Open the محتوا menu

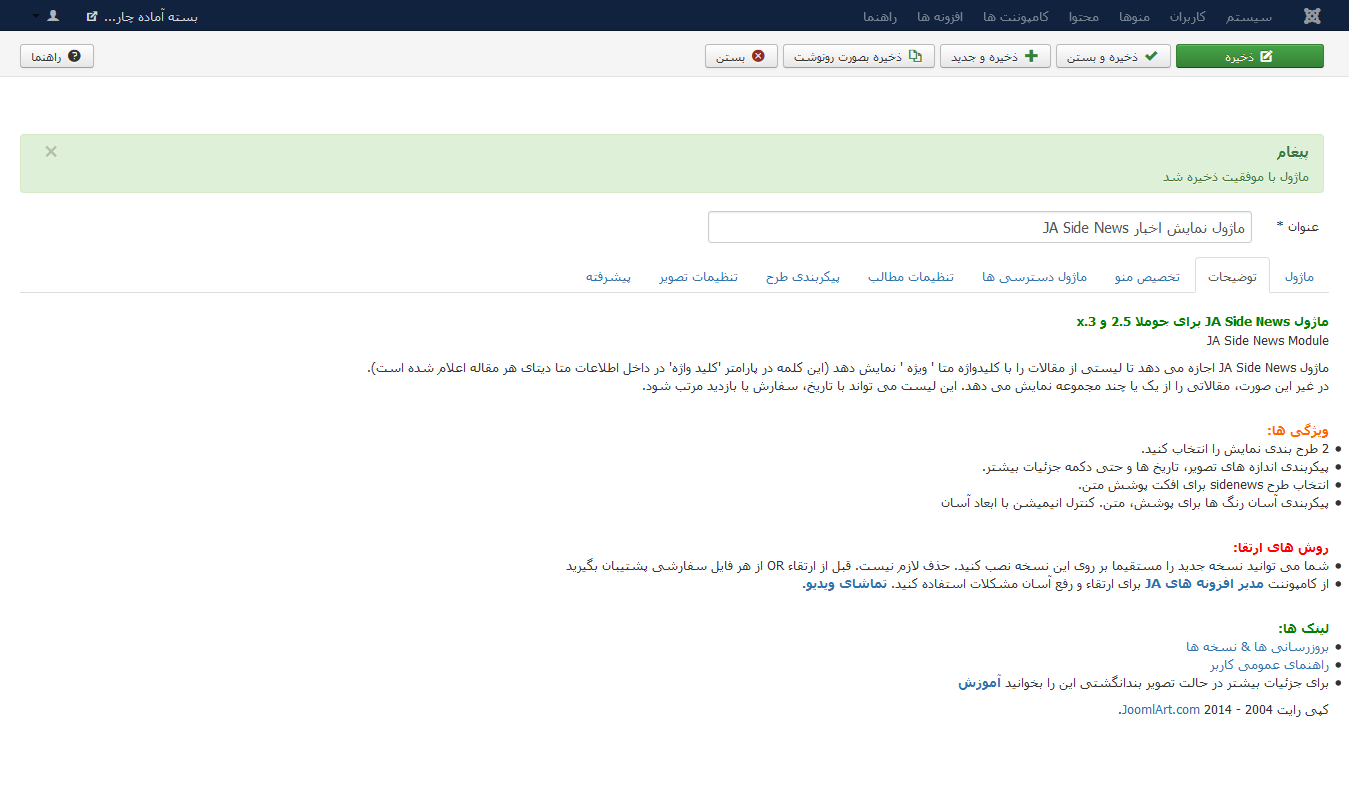pyautogui.click(x=1084, y=16)
